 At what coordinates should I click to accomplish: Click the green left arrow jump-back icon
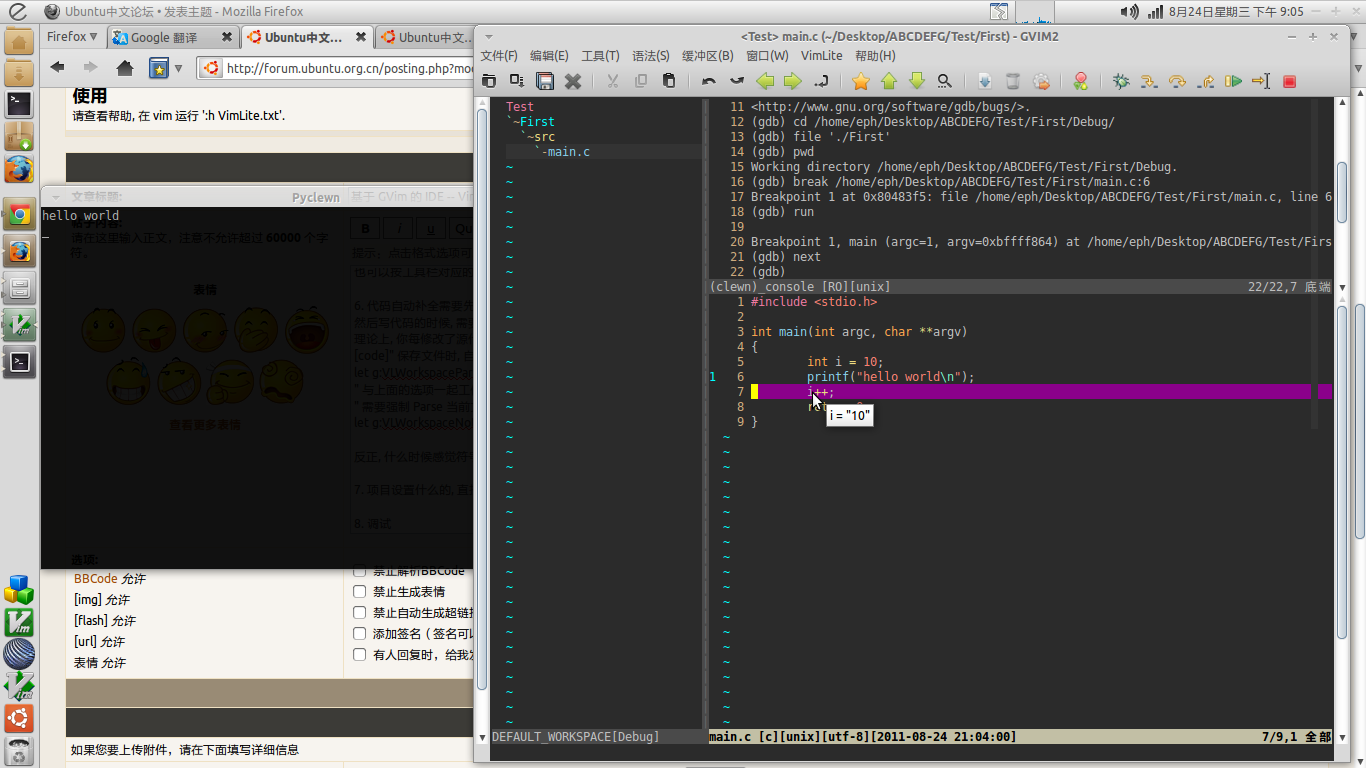pyautogui.click(x=765, y=81)
